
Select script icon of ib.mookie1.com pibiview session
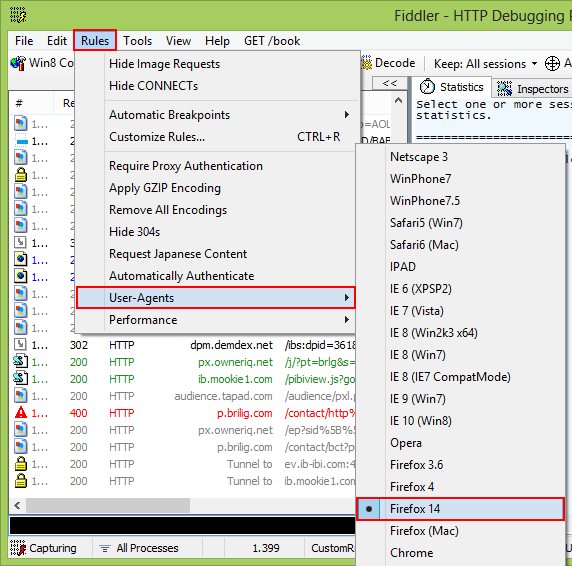pos(21,378)
